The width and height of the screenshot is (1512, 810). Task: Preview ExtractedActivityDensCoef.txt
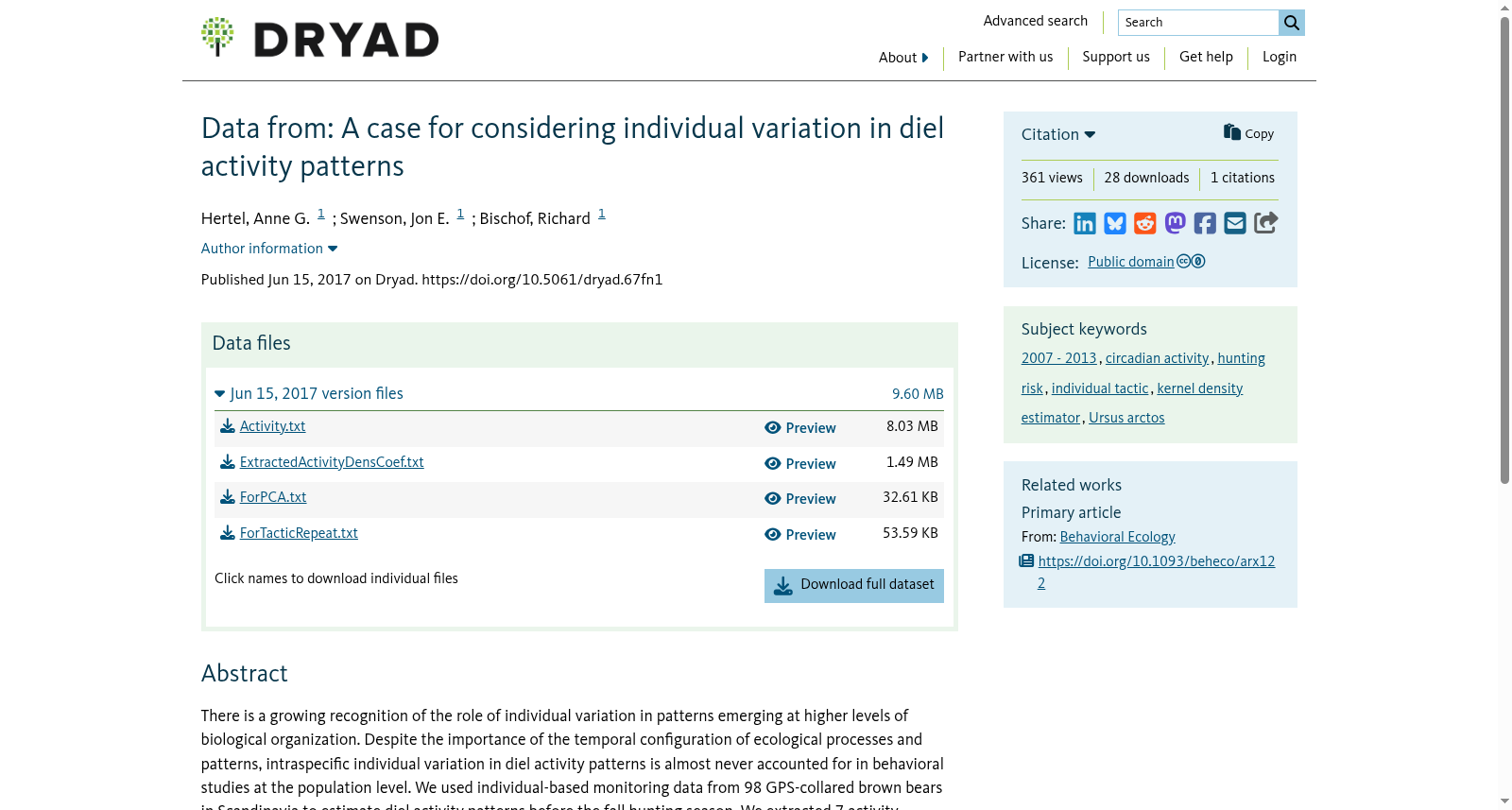pyautogui.click(x=800, y=464)
